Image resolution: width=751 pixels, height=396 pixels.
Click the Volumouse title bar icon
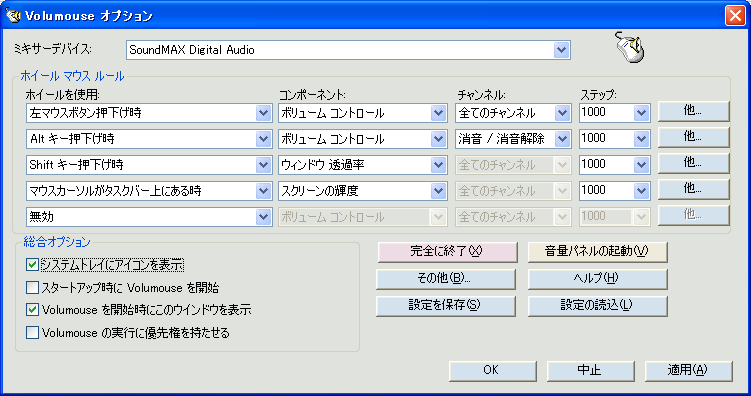[13, 16]
